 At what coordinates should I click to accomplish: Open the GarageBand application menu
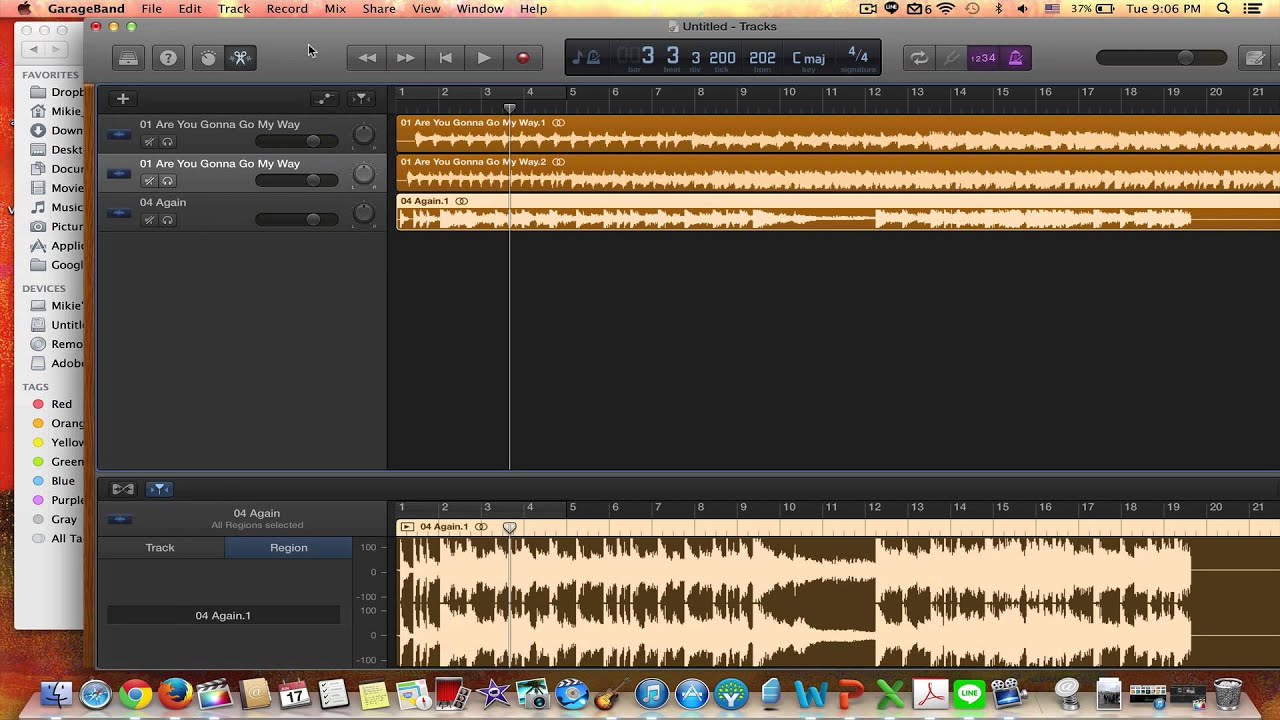[x=86, y=9]
